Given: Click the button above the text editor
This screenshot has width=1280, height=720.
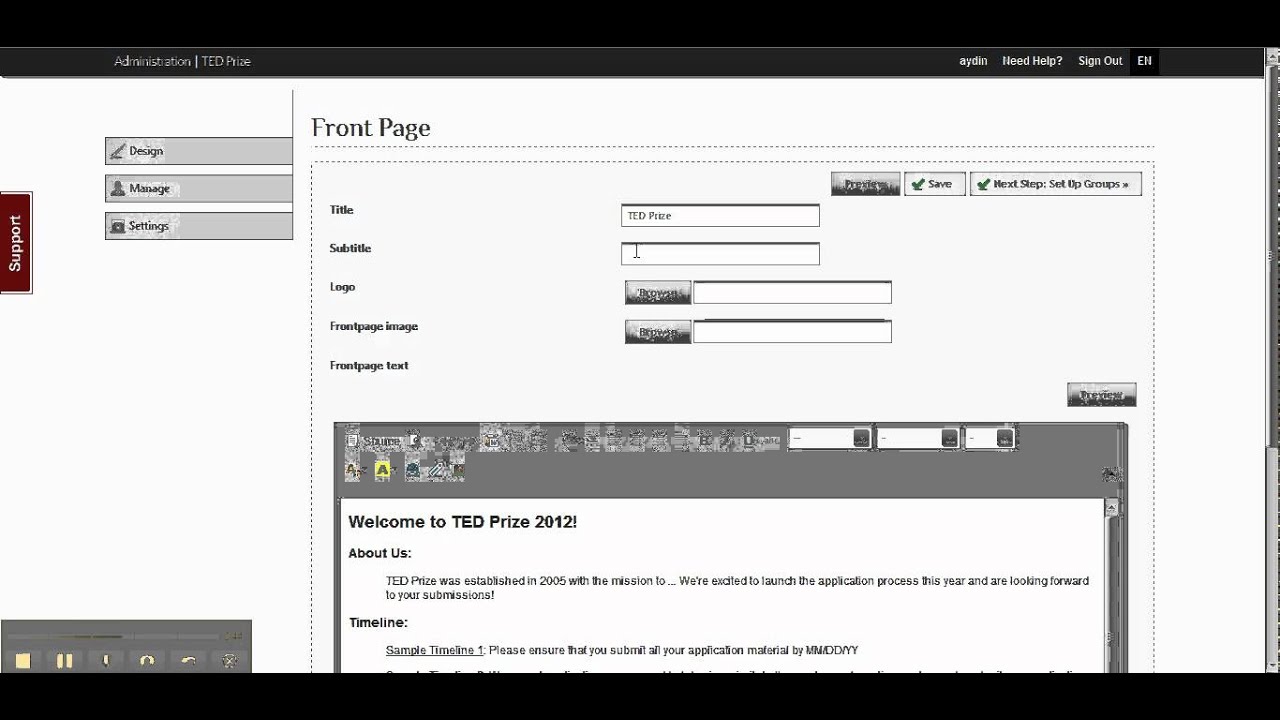Looking at the screenshot, I should click(x=1101, y=395).
